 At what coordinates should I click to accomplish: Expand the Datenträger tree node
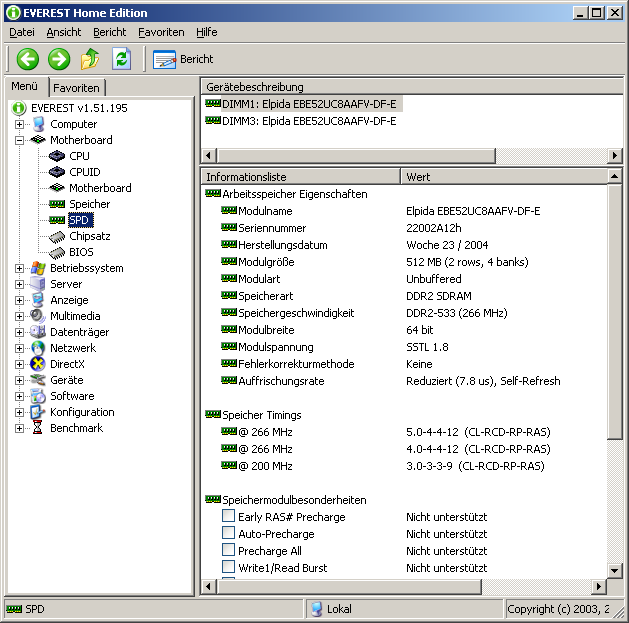click(x=19, y=333)
